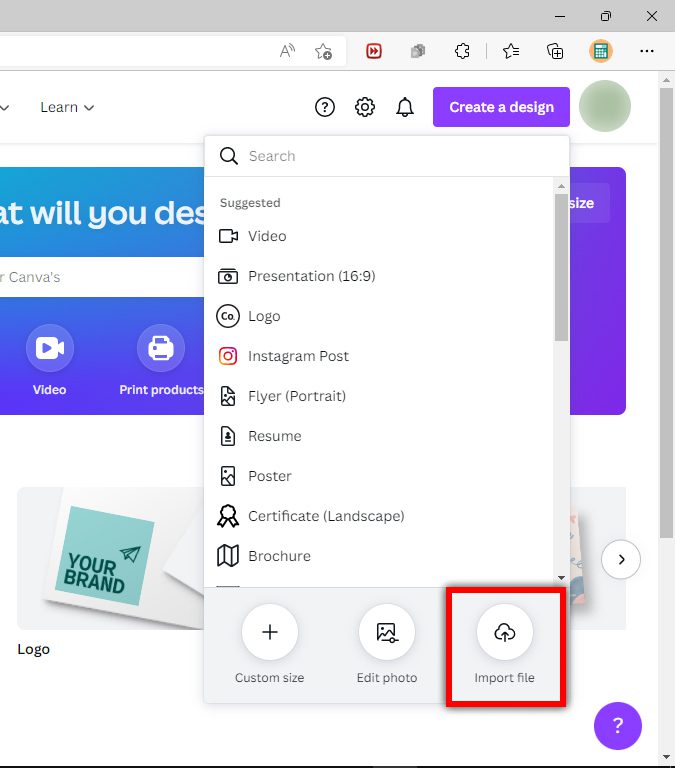
Task: Click the dropdown list scroll up arrow
Action: click(x=561, y=186)
